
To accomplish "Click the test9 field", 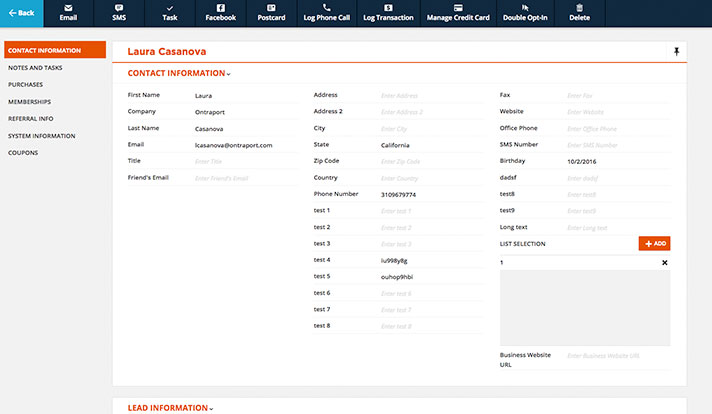I will pyautogui.click(x=618, y=211).
